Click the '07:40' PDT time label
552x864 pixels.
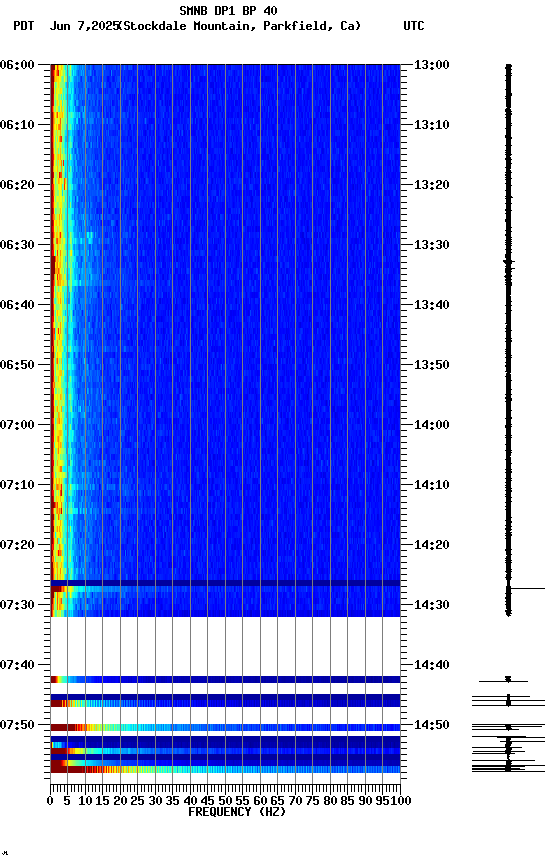point(17,666)
